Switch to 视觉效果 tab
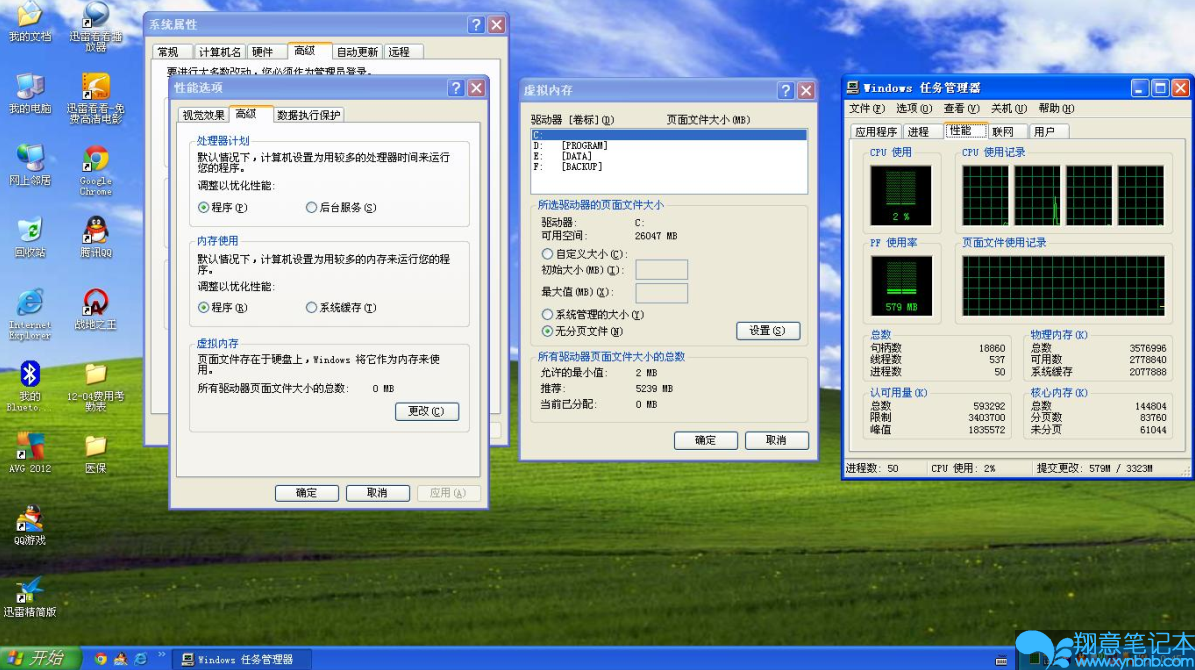The height and width of the screenshot is (670, 1195). pyautogui.click(x=203, y=115)
